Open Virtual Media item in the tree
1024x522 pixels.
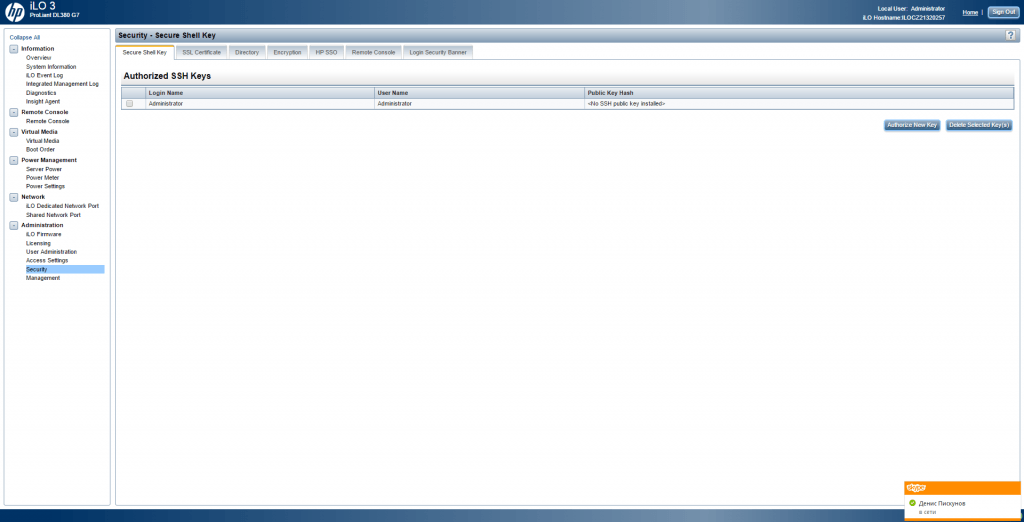click(x=42, y=140)
